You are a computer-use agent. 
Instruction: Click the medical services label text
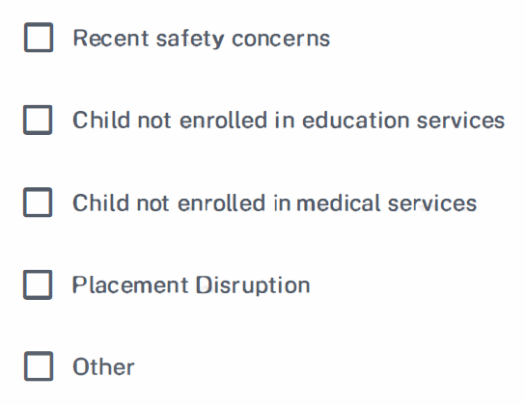(x=274, y=203)
